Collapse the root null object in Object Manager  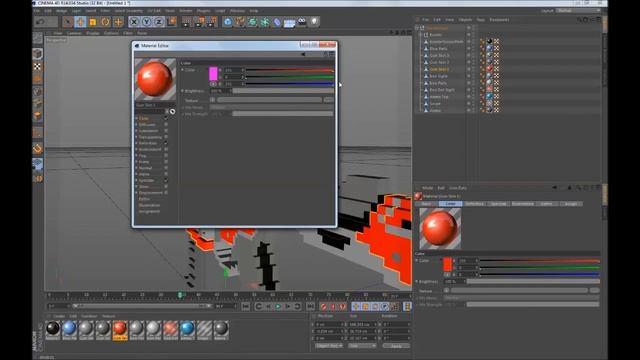pyautogui.click(x=418, y=28)
